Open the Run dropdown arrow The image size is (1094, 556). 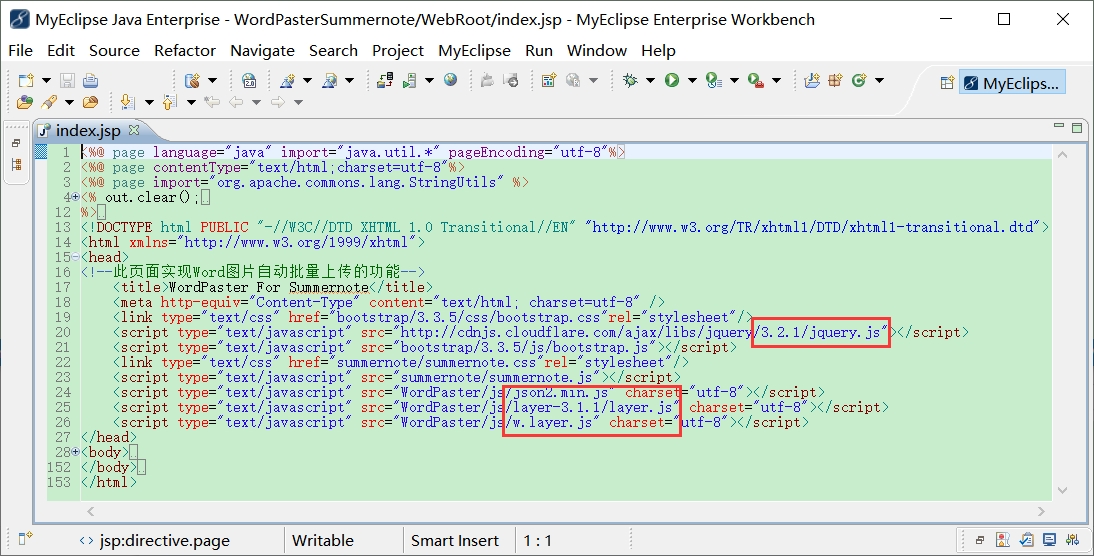click(692, 80)
